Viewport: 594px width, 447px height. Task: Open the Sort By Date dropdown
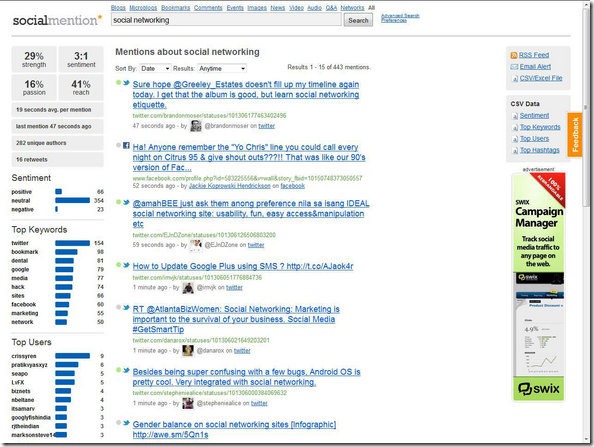(155, 69)
